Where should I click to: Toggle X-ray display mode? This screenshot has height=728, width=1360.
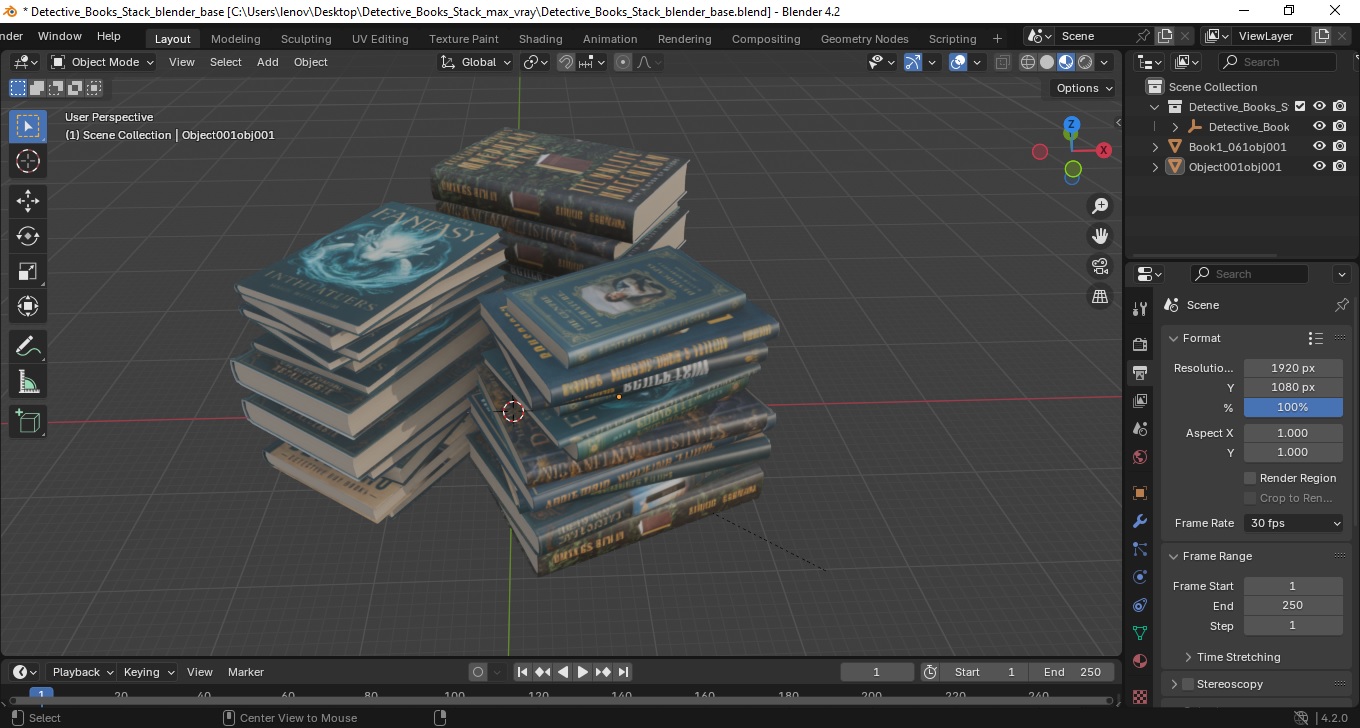(1003, 62)
